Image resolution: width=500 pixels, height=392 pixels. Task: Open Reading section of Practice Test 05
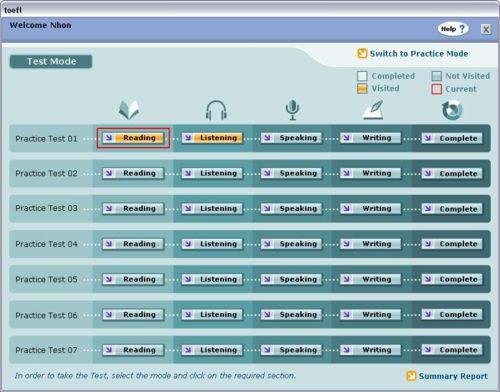[x=133, y=279]
